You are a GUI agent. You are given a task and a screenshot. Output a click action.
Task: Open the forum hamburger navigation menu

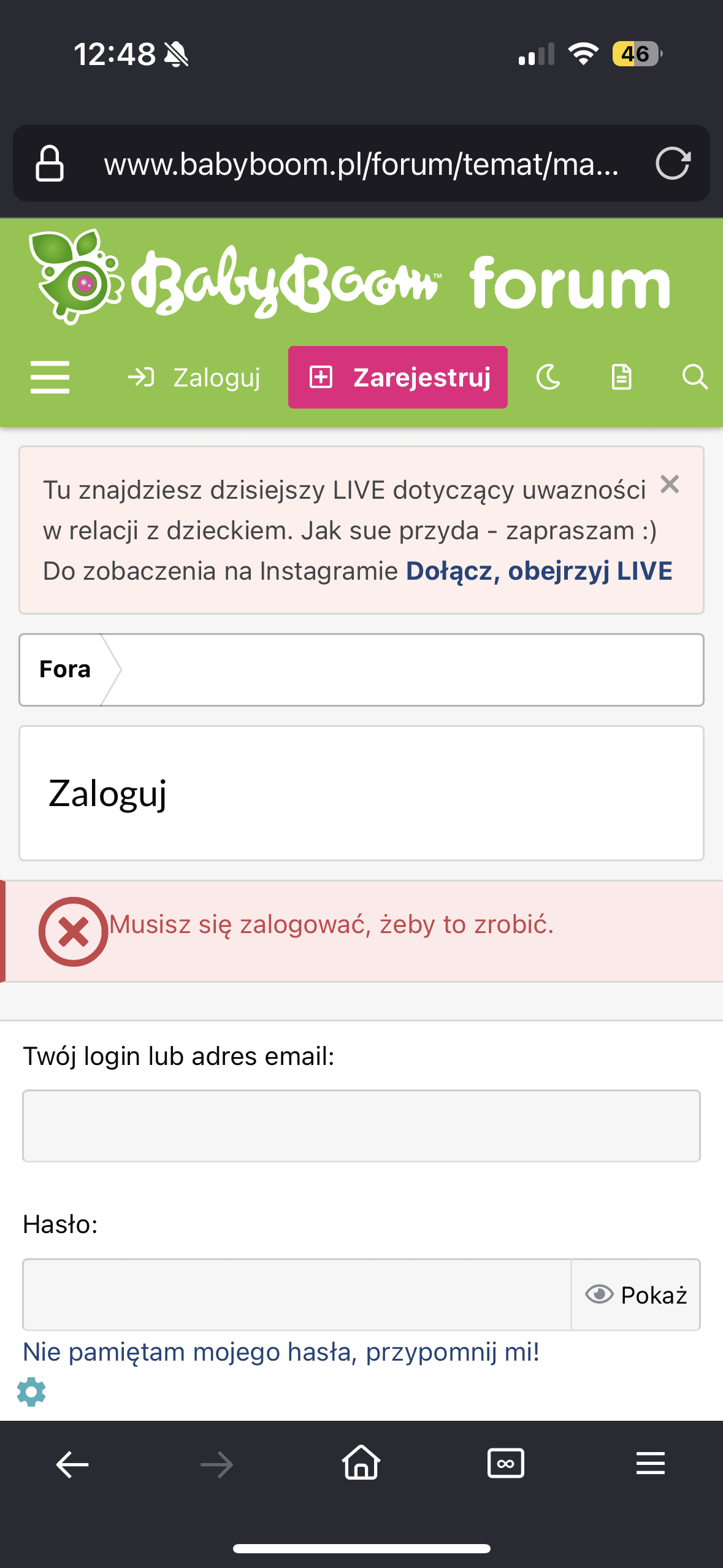pos(50,377)
